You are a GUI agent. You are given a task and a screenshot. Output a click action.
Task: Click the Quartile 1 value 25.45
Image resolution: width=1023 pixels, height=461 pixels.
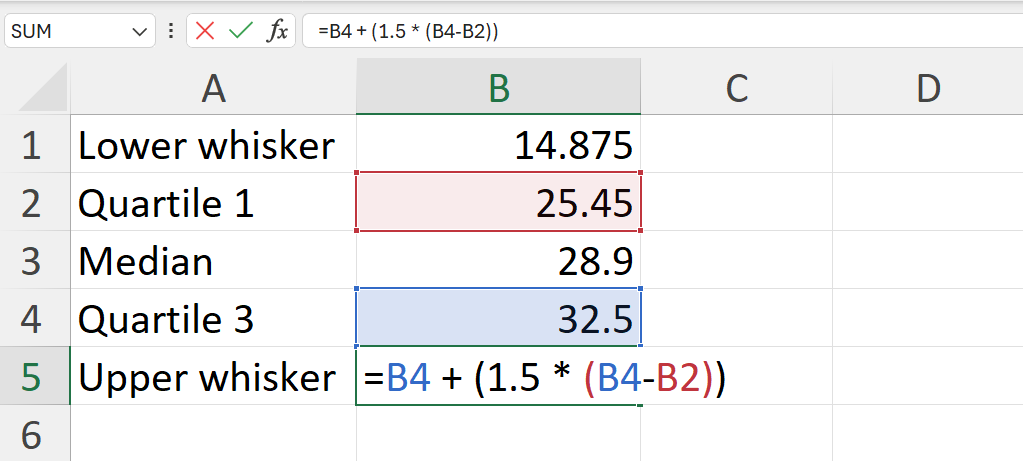pos(498,202)
